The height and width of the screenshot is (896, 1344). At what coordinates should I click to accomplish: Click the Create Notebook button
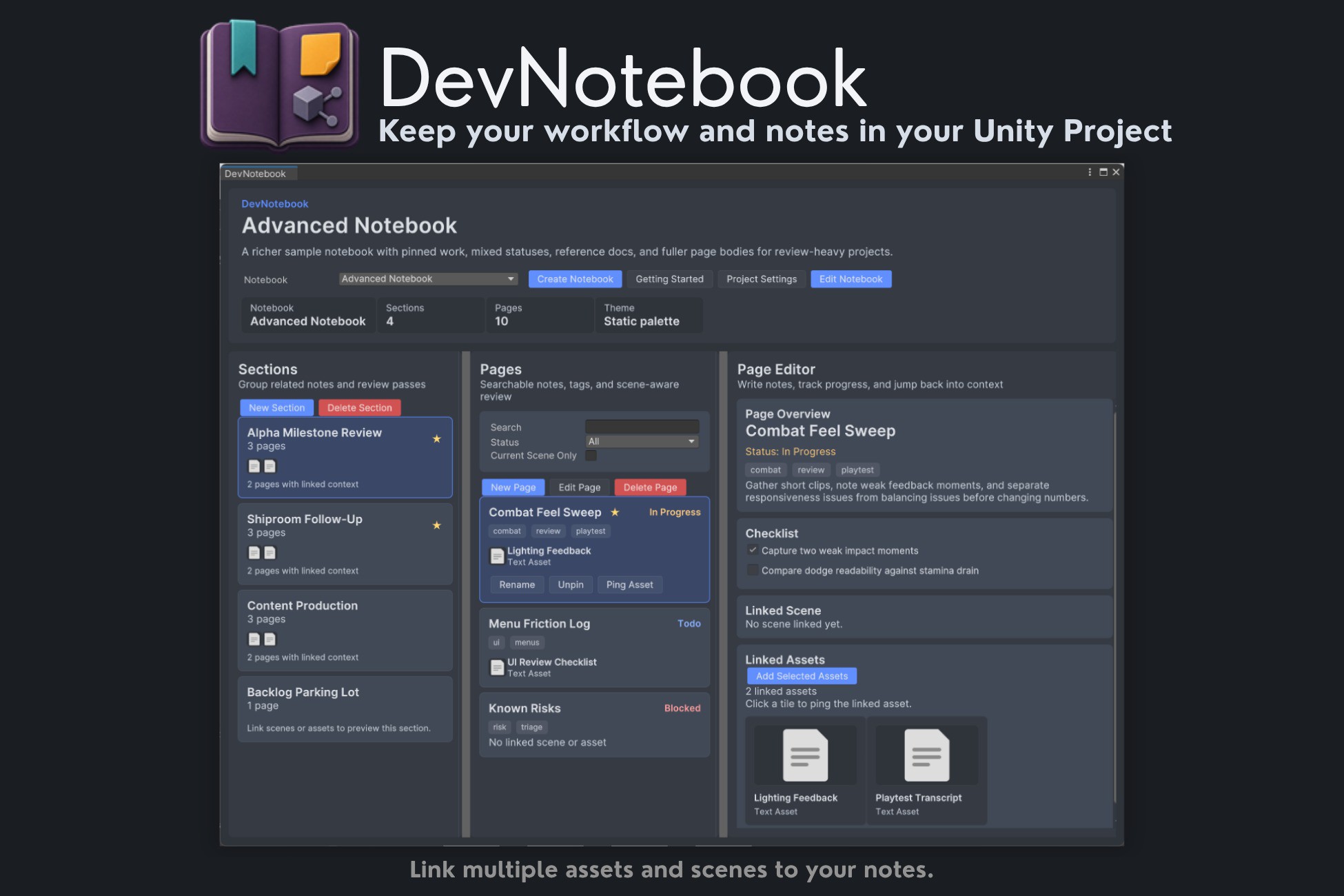(576, 279)
